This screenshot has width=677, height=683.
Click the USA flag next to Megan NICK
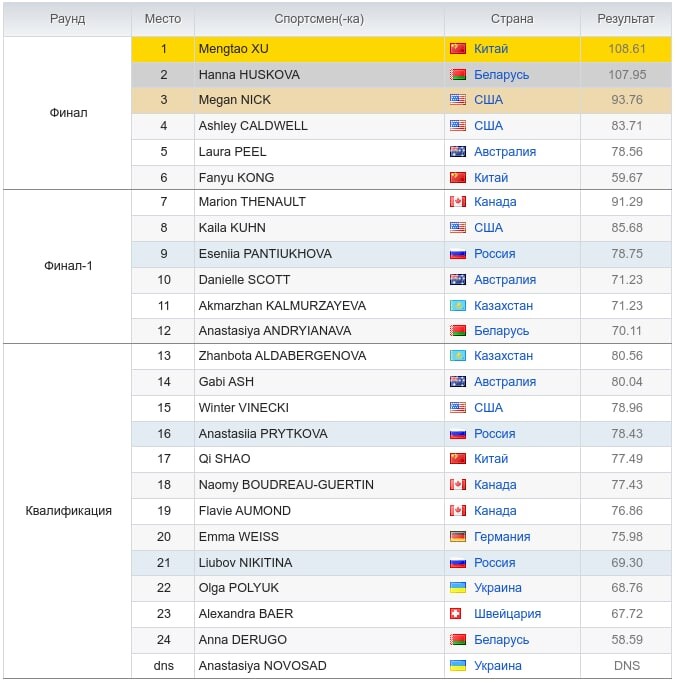click(x=458, y=100)
